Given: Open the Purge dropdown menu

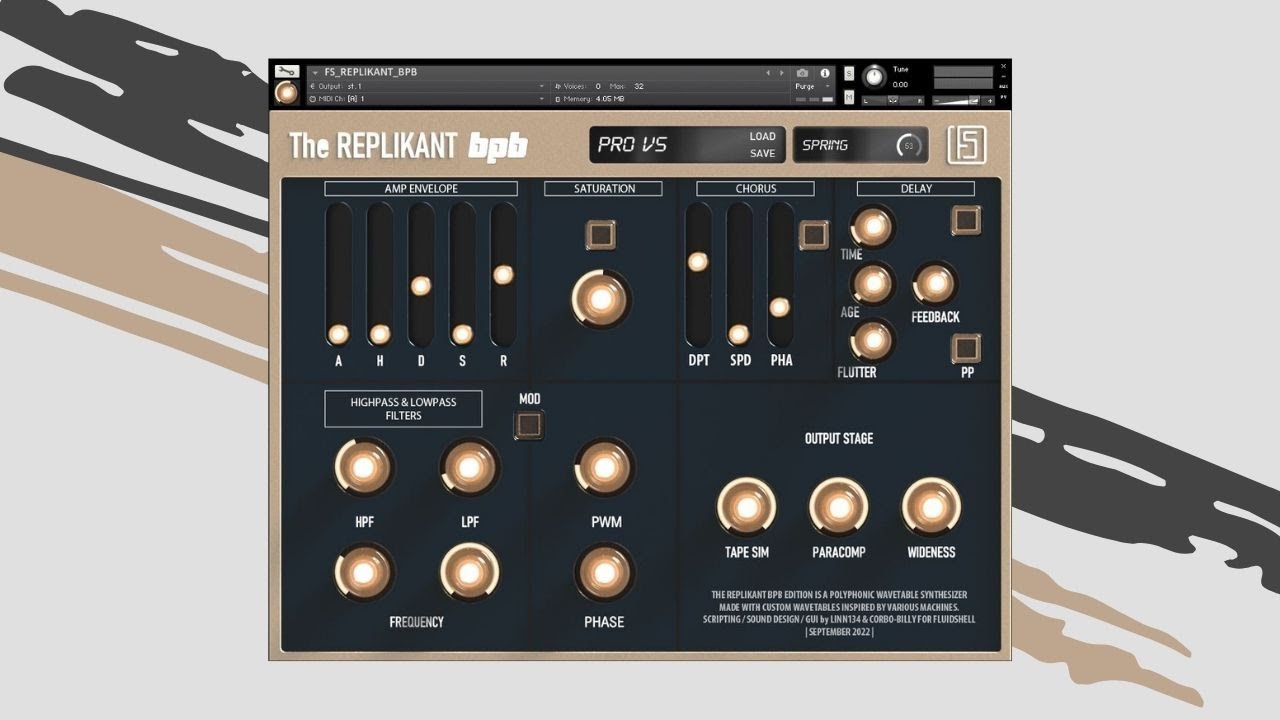Looking at the screenshot, I should (813, 87).
